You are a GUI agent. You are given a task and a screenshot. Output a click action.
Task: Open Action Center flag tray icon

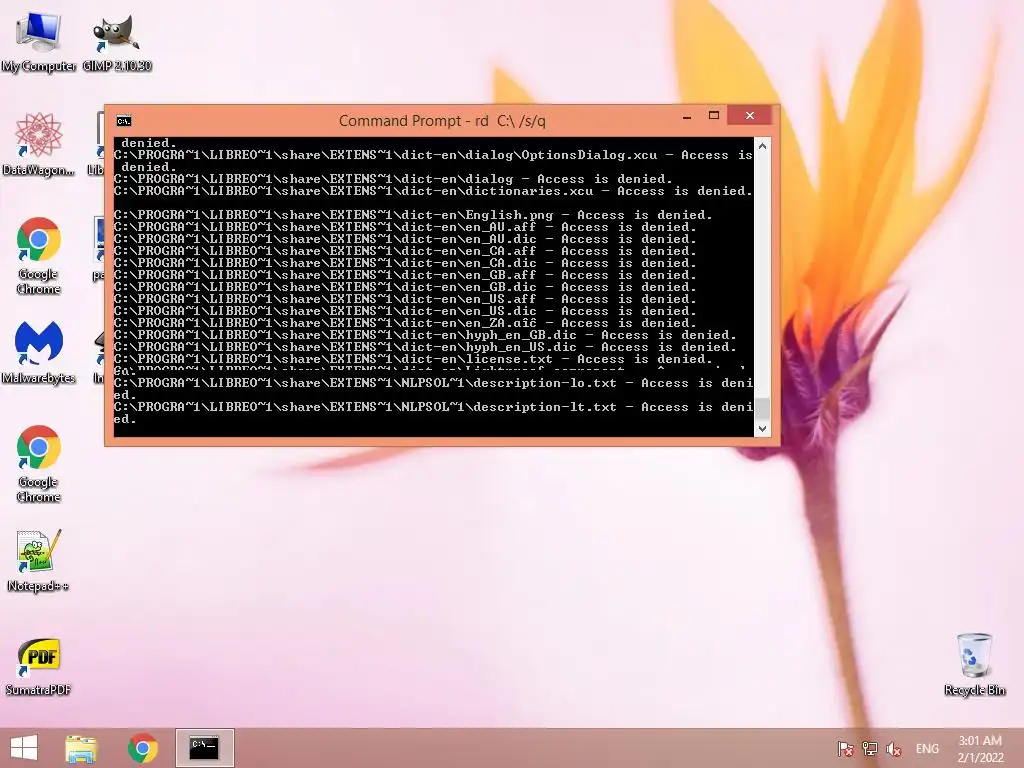(x=846, y=749)
